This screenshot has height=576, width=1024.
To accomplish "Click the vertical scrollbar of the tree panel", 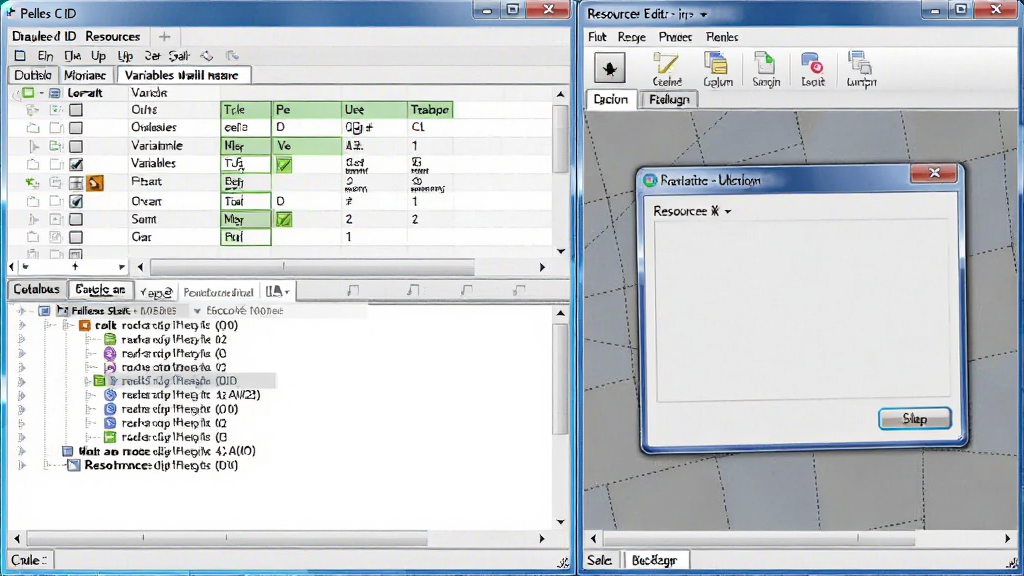I will 560,379.
